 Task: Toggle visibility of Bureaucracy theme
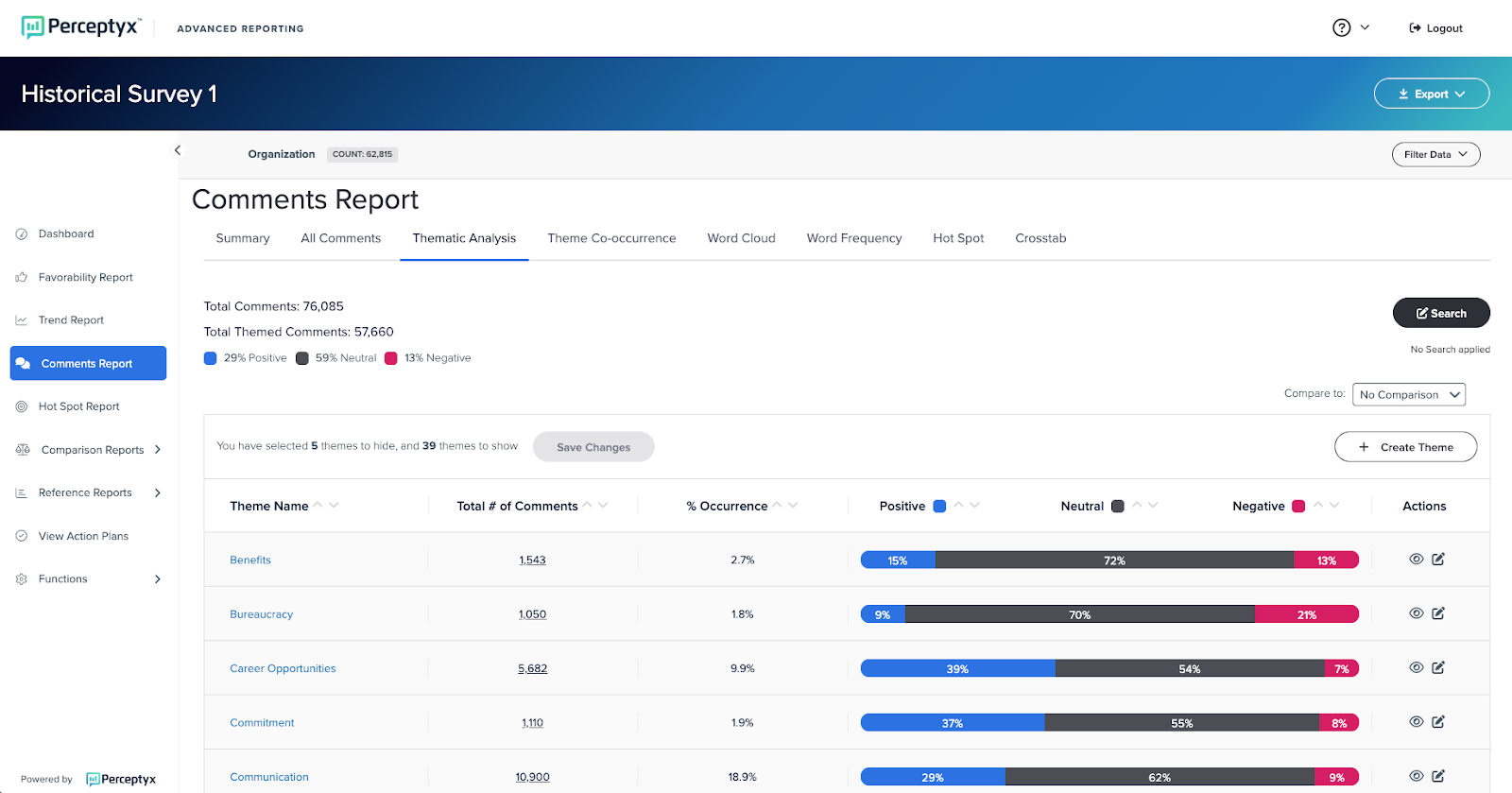(1416, 613)
